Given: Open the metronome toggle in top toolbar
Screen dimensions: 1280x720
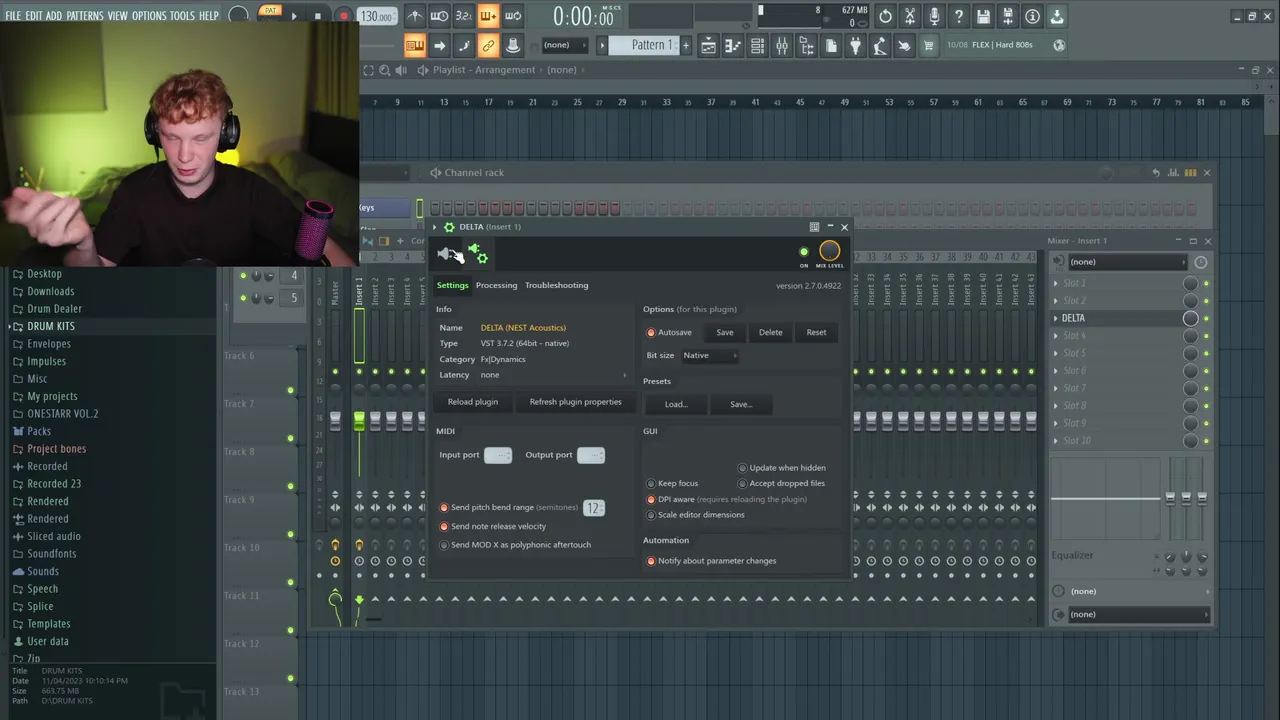Looking at the screenshot, I should pos(415,16).
